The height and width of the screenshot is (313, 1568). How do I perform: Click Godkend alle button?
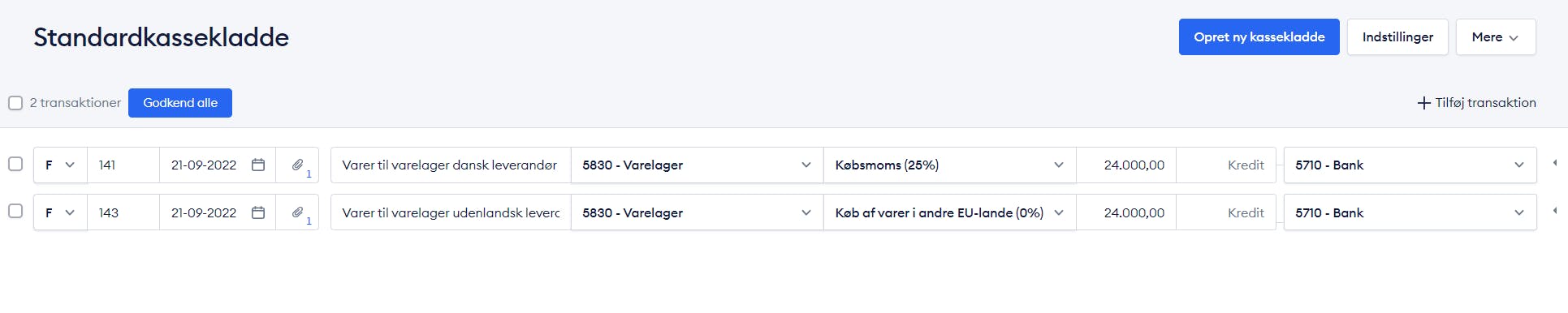pyautogui.click(x=180, y=103)
